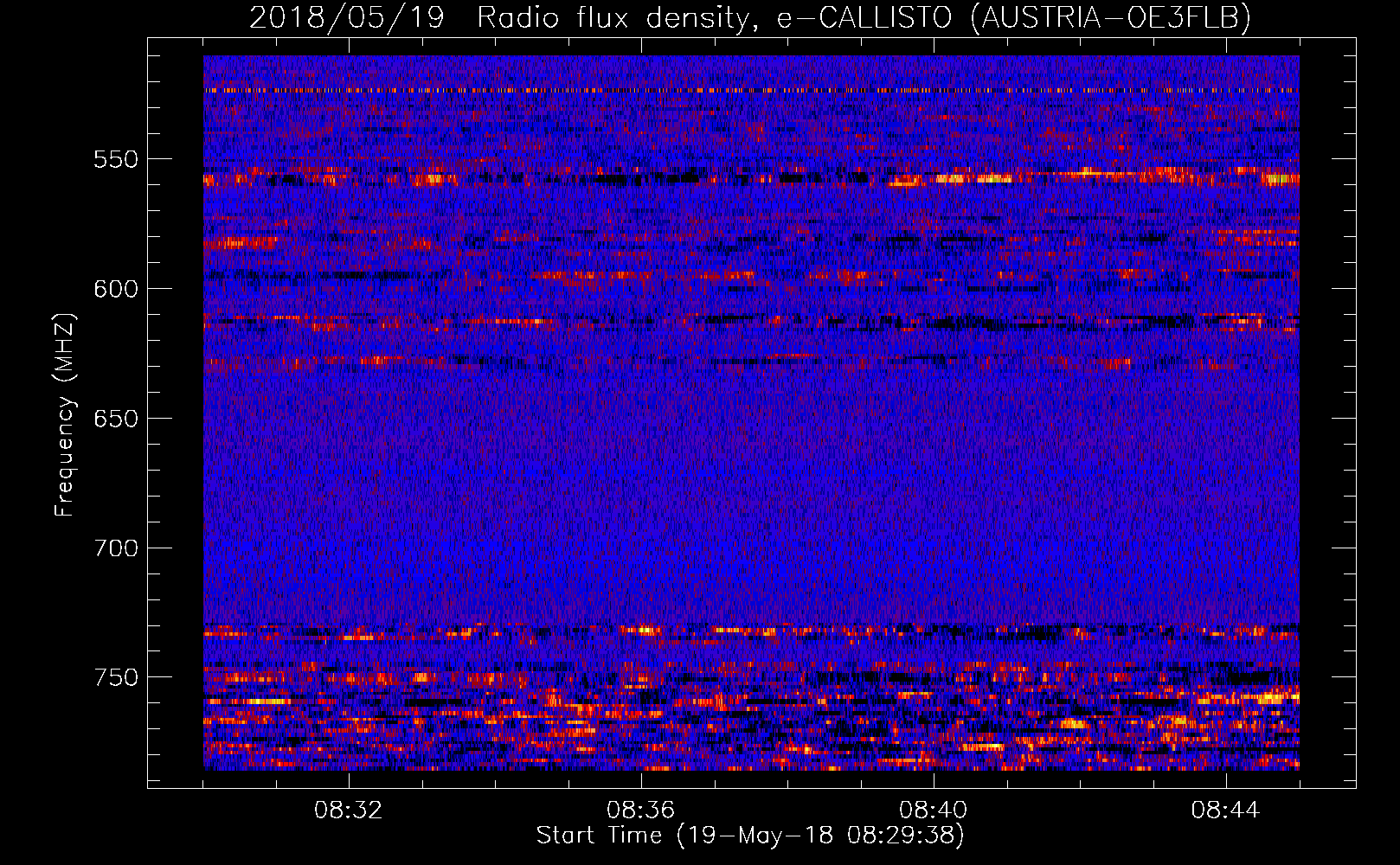Click the 'Start Time (19-May-18 08:29:38)' label
The width and height of the screenshot is (1400, 865).
[750, 836]
